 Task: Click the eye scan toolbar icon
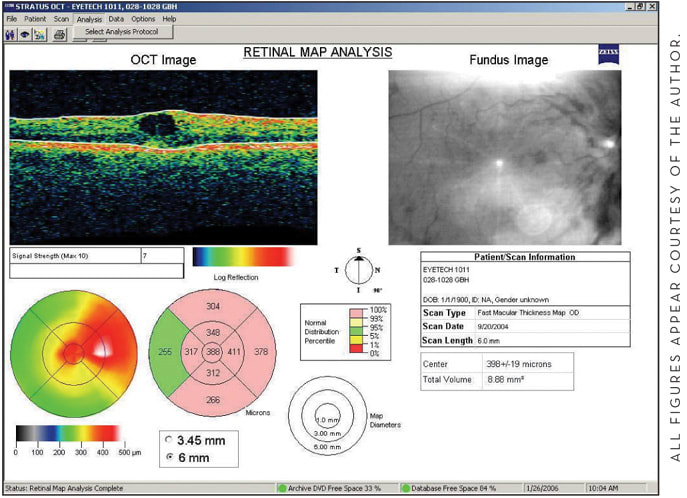(25, 35)
